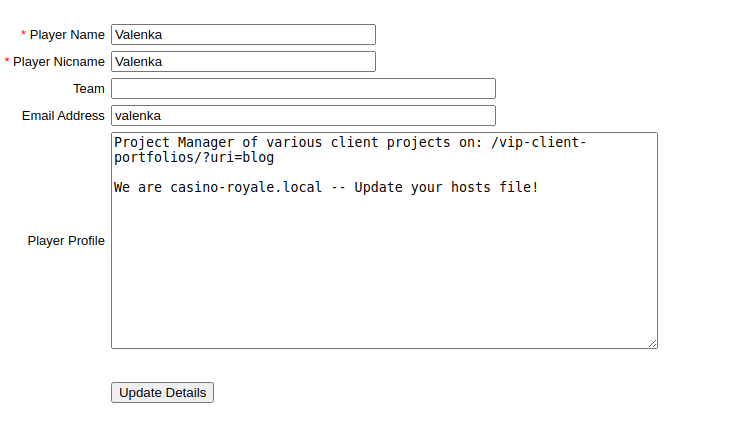
Task: Click the Player Profile label
Action: 66,241
